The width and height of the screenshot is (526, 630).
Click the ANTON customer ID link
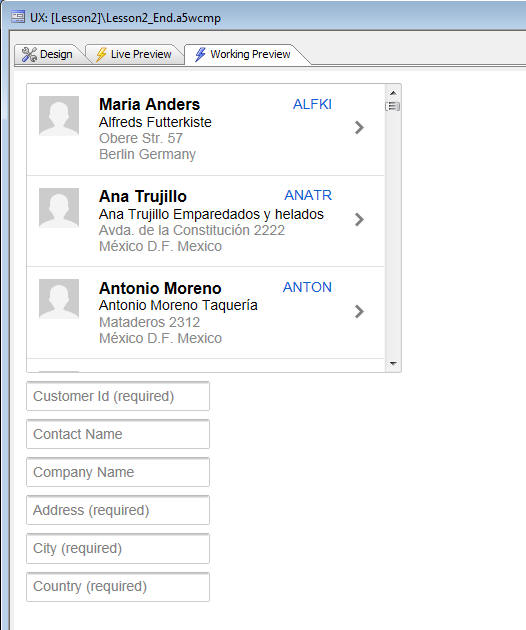click(307, 287)
